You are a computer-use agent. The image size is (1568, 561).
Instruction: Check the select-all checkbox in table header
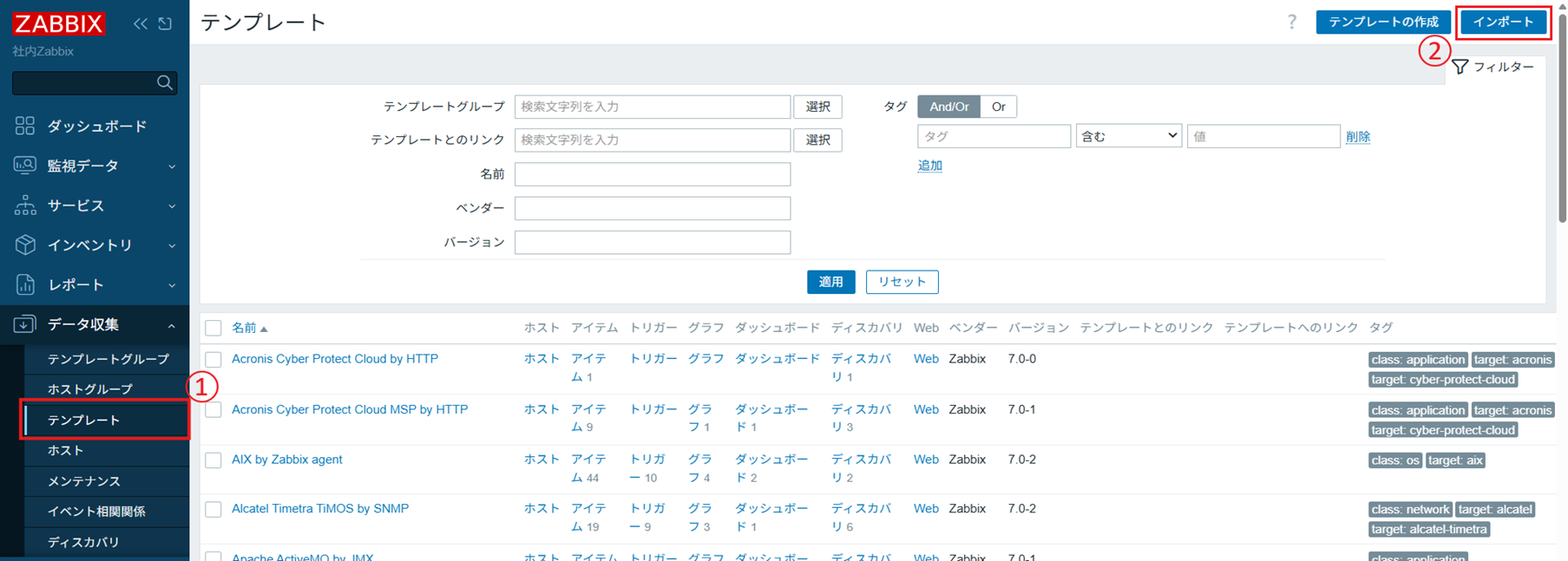(x=213, y=328)
